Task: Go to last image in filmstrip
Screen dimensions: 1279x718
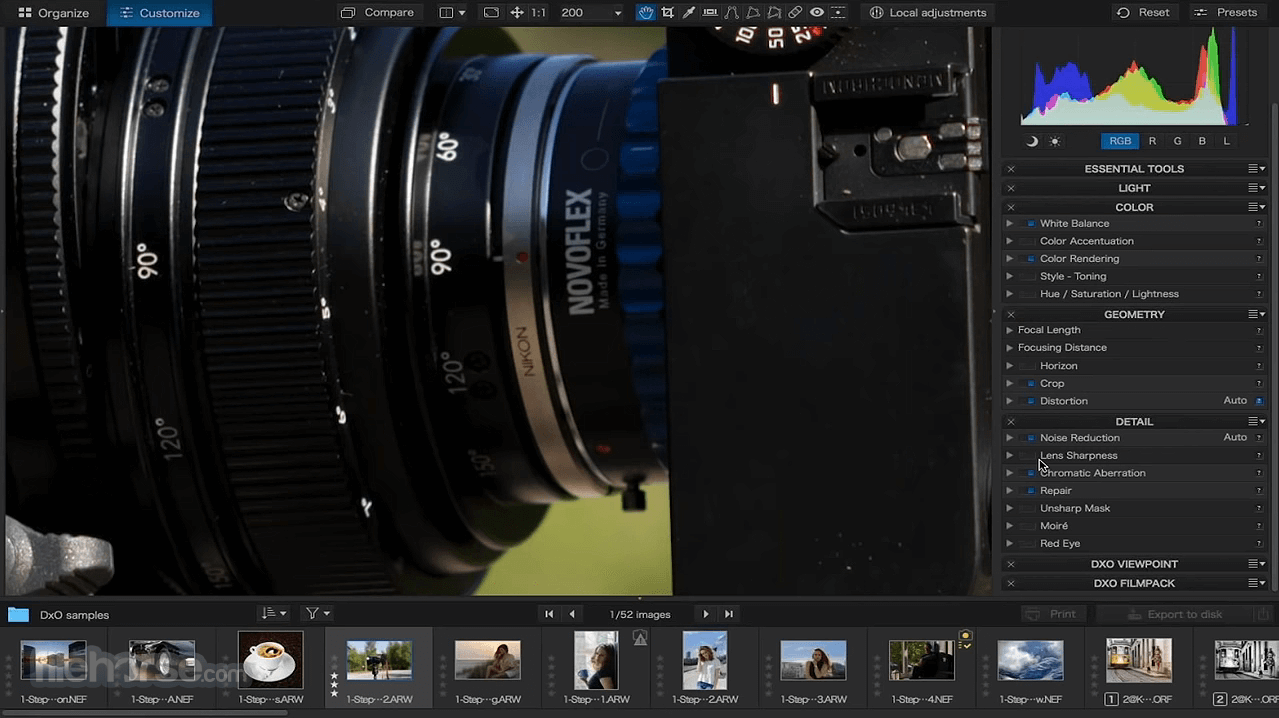Action: (729, 614)
